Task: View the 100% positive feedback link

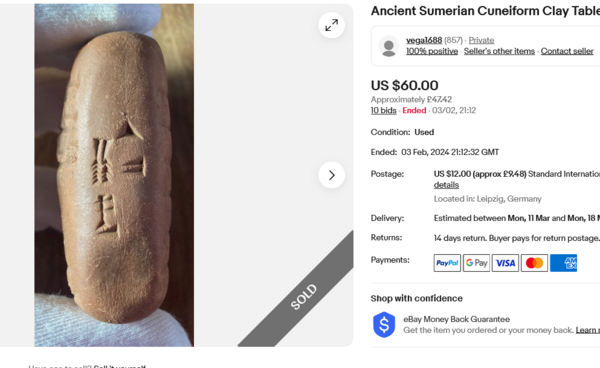Action: (x=432, y=51)
